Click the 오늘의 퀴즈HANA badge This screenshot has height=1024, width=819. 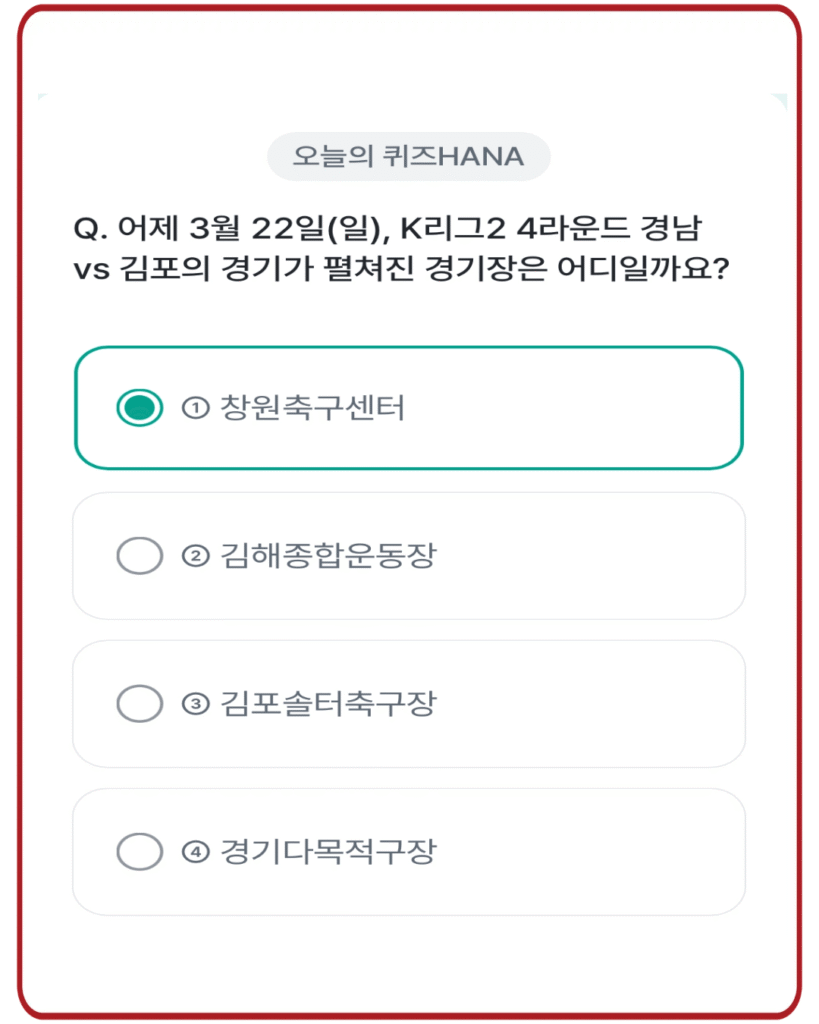[408, 156]
